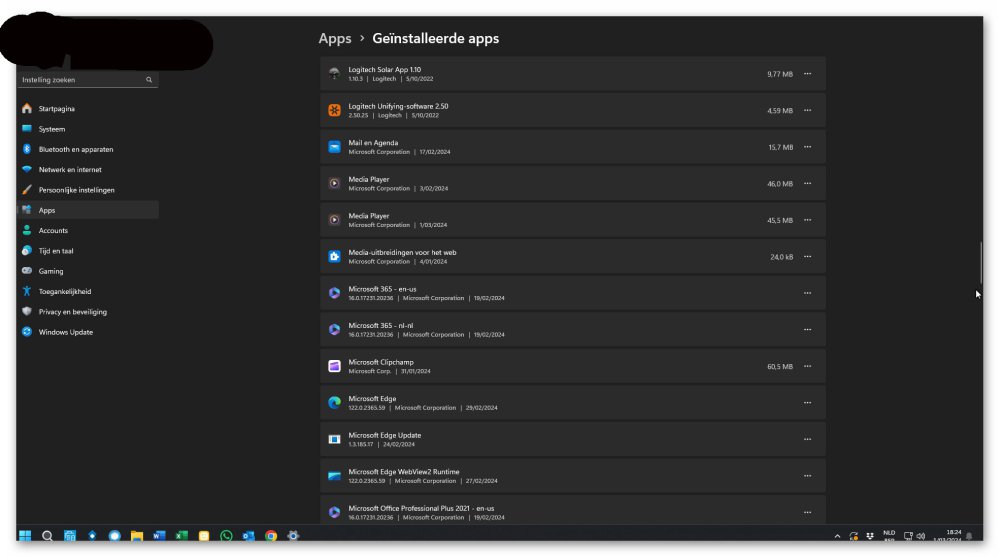Click the Windows Update sidebar icon
This screenshot has width=1000, height=557.
27,332
